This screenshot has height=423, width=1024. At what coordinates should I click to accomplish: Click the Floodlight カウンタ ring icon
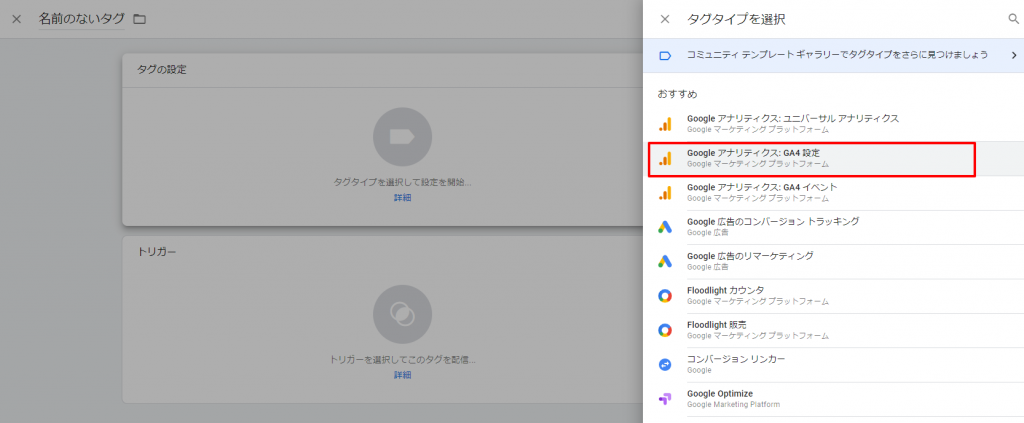[665, 296]
